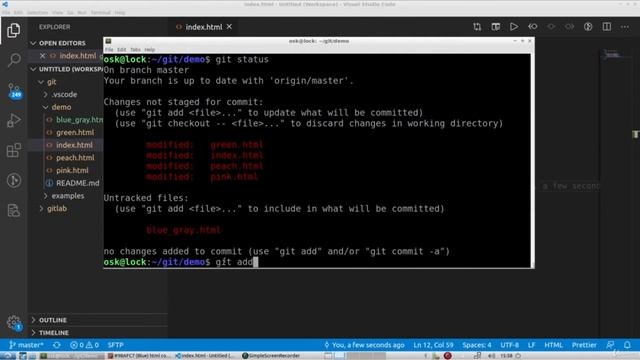Open the Manage gear icon

(x=13, y=322)
